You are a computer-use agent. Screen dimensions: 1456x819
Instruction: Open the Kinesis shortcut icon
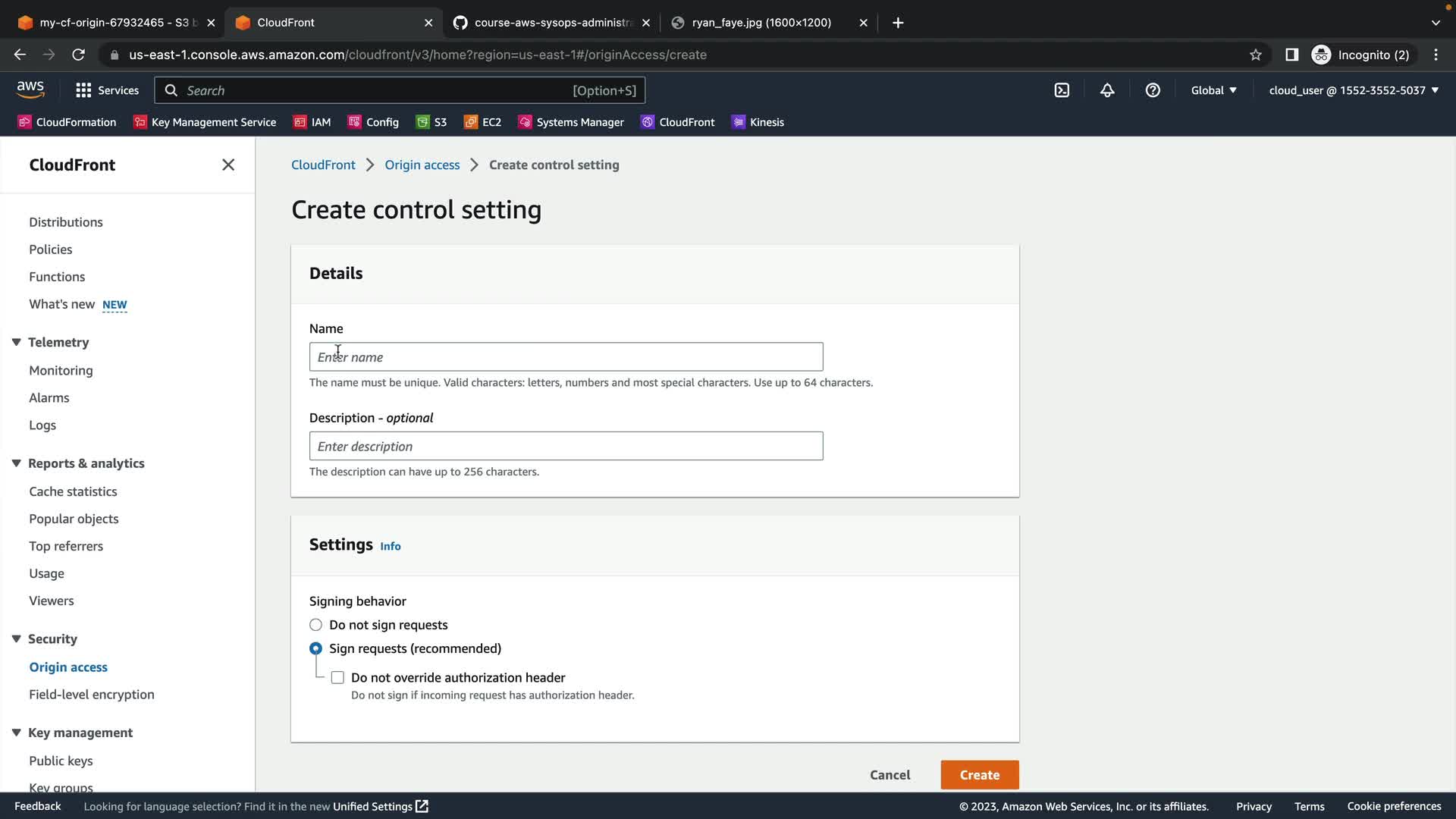[x=738, y=122]
